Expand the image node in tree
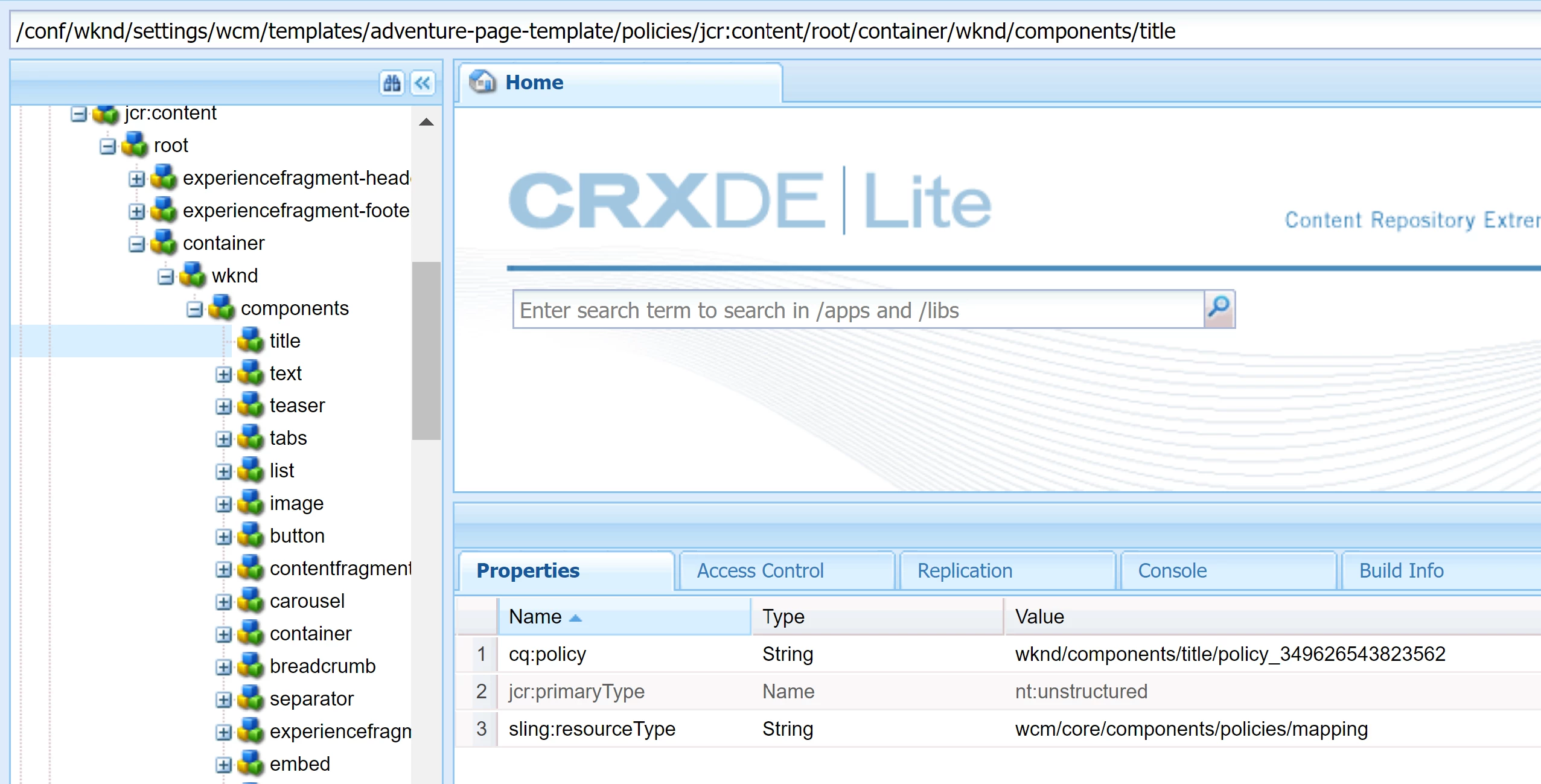This screenshot has width=1541, height=784. pos(223,504)
